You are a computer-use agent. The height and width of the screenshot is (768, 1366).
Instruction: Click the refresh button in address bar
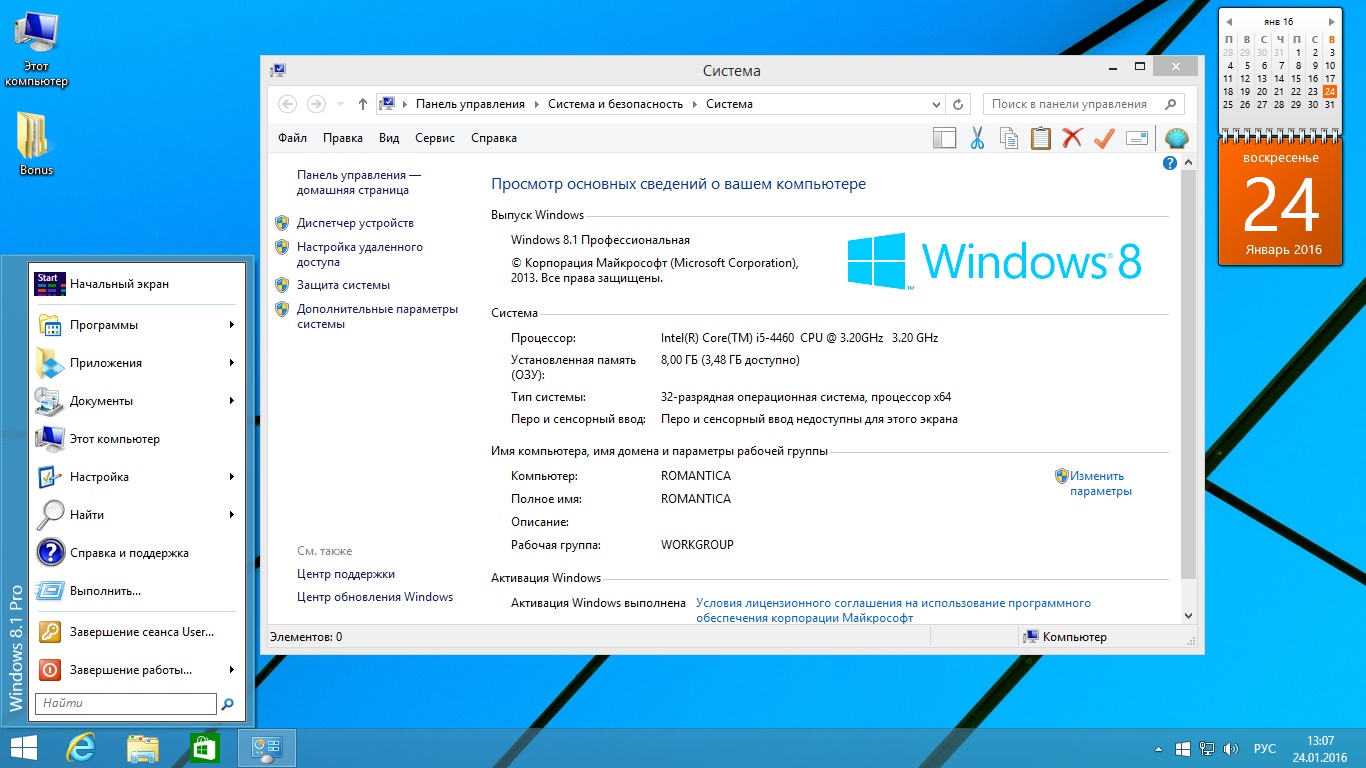(x=958, y=104)
